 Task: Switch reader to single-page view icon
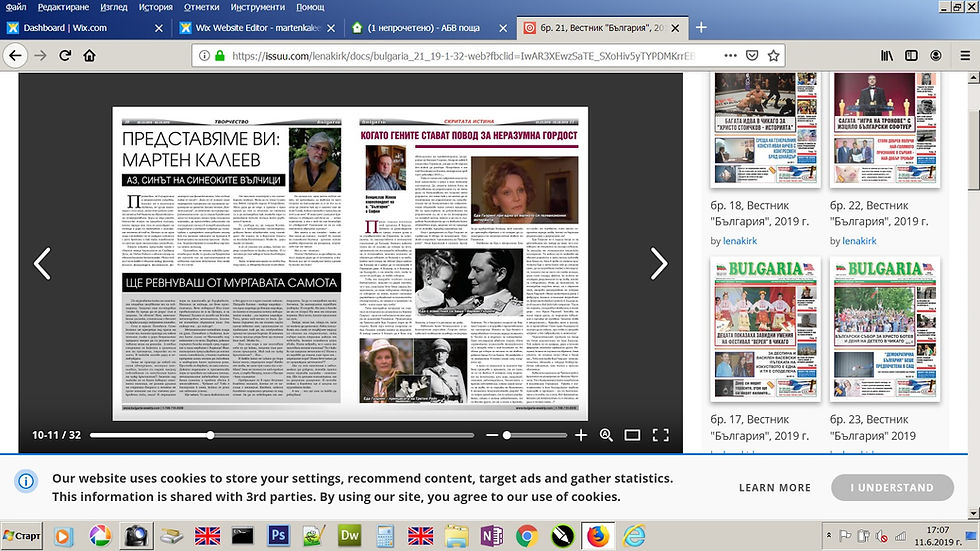[632, 435]
